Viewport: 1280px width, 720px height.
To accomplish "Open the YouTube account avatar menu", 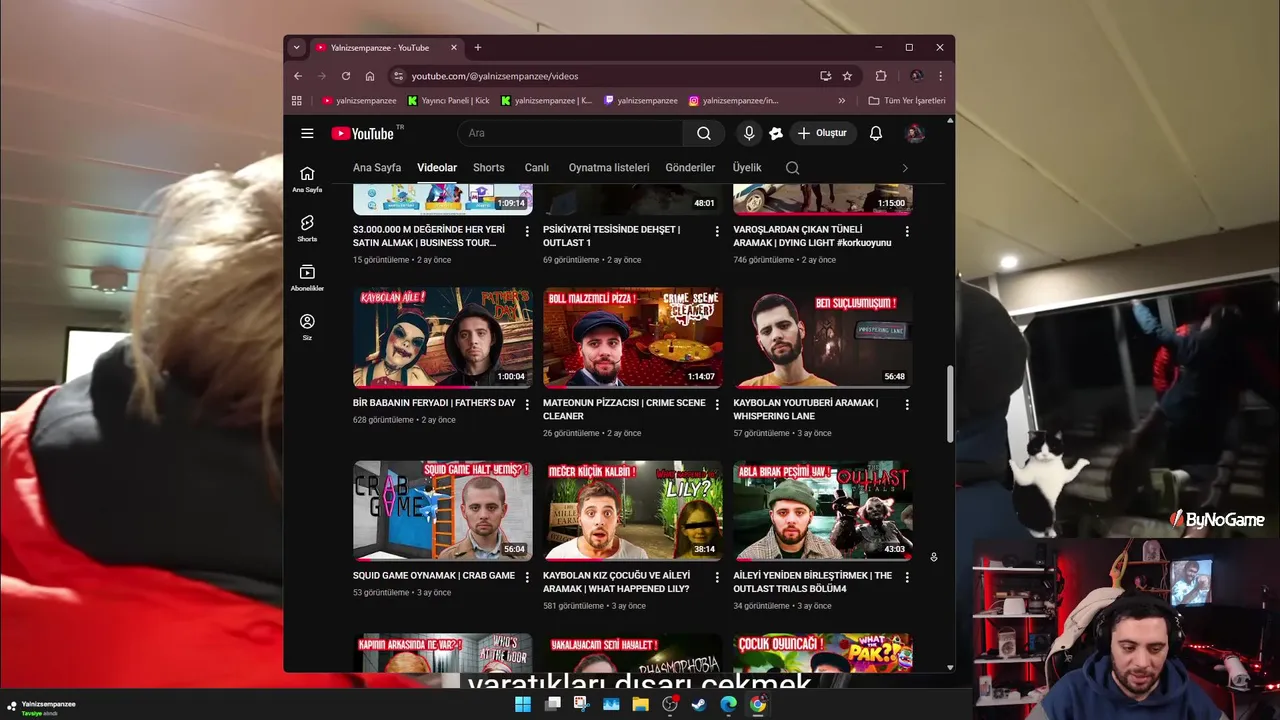I will coord(915,133).
